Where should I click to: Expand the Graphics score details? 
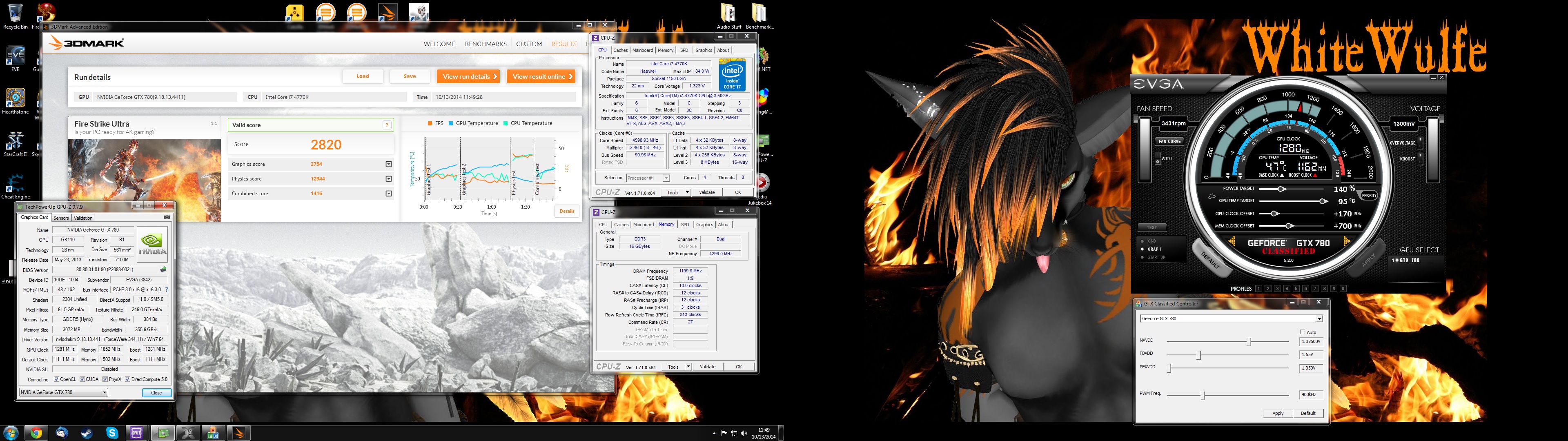(388, 165)
